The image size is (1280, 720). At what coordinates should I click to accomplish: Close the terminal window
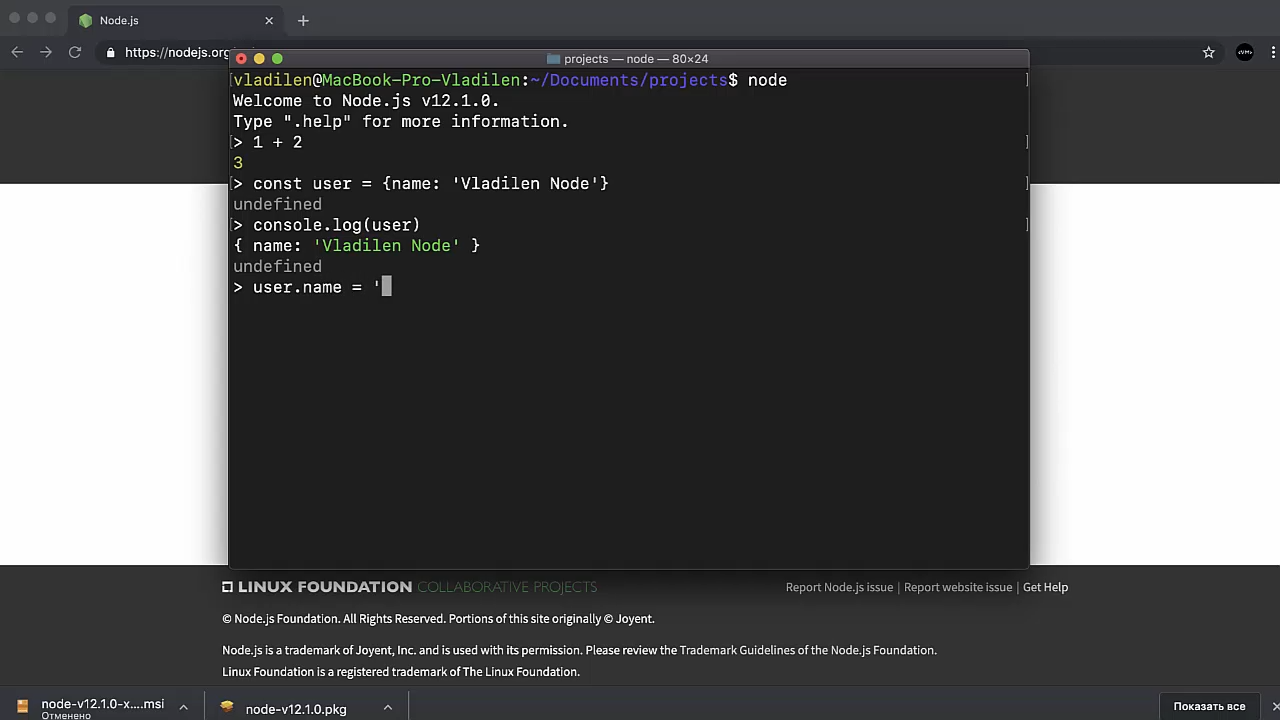click(241, 59)
